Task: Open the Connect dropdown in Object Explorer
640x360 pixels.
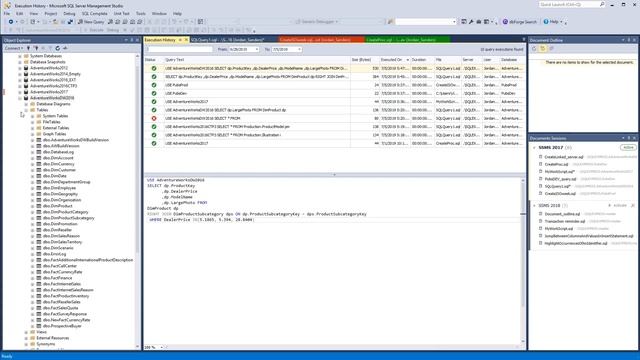Action: tap(13, 48)
